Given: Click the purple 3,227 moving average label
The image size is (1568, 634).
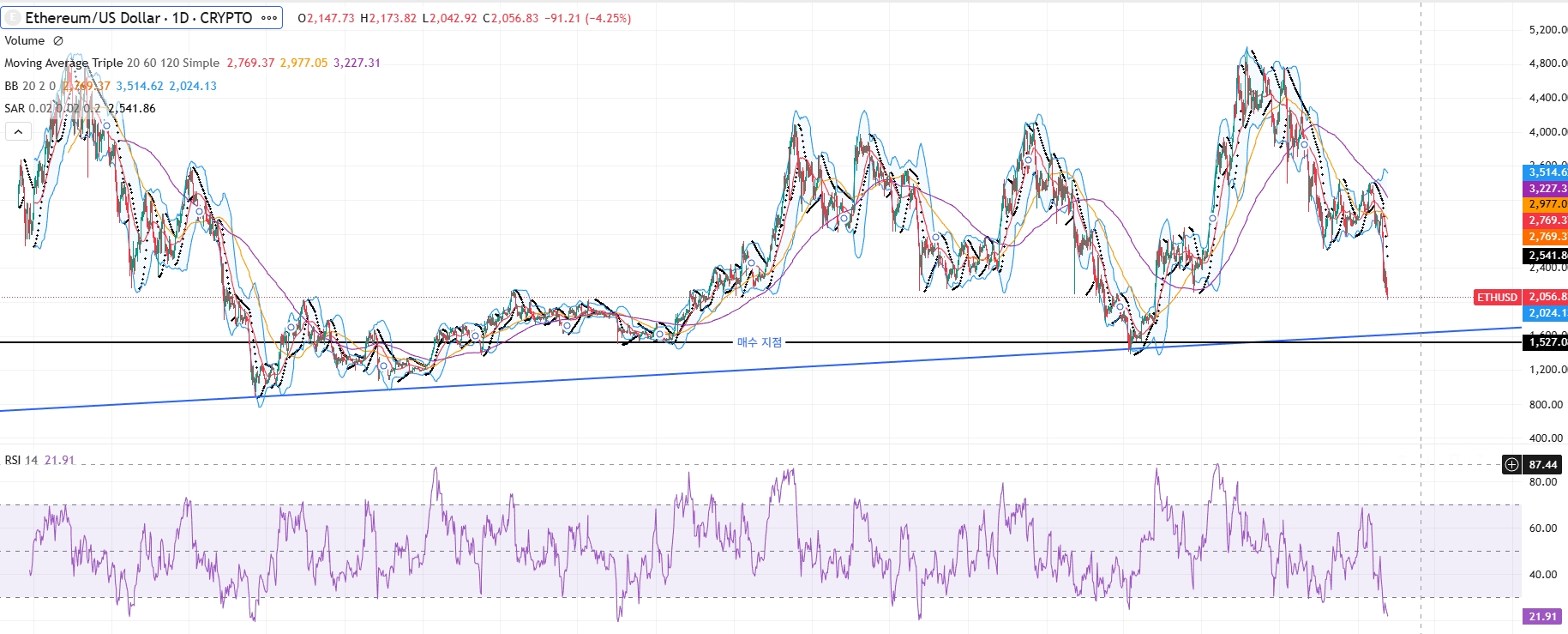Looking at the screenshot, I should click(x=1546, y=188).
